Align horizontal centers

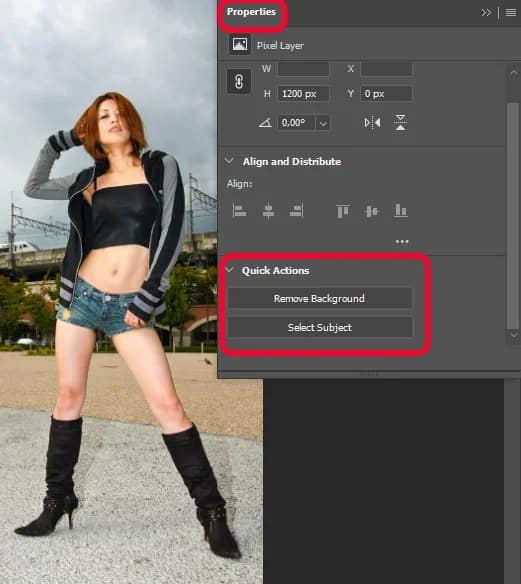pos(268,211)
